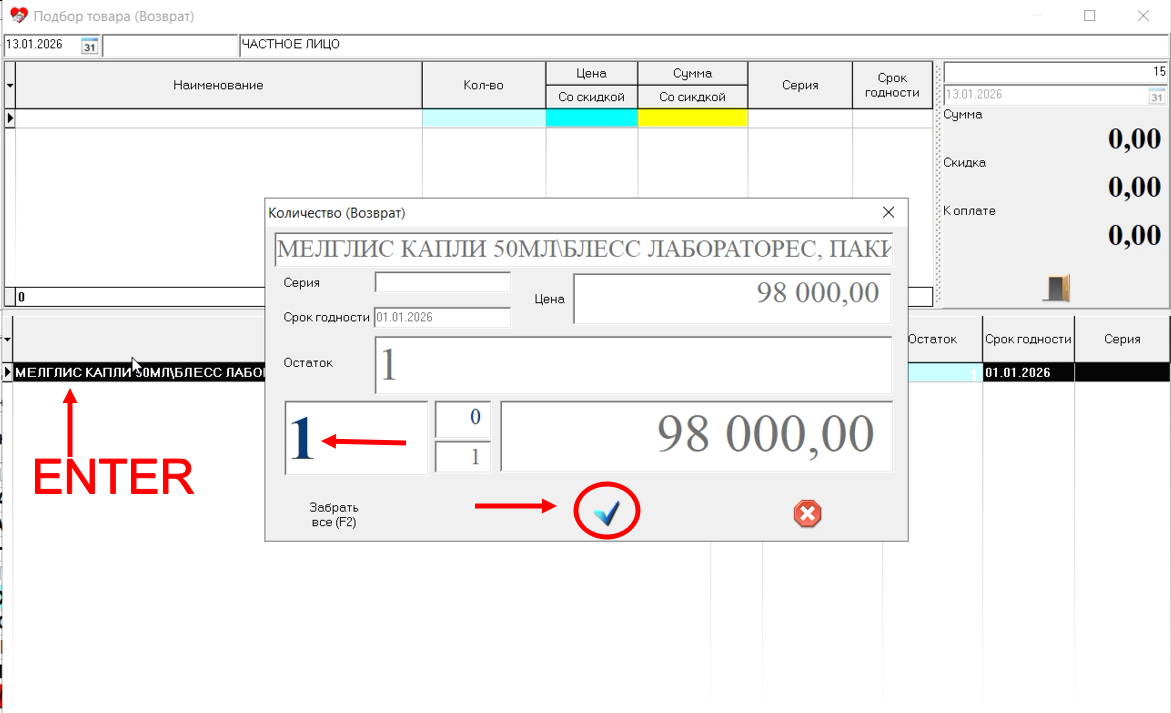Select the Со скидкой column header under Цена
Screen dimensions: 1171x713
click(590, 96)
